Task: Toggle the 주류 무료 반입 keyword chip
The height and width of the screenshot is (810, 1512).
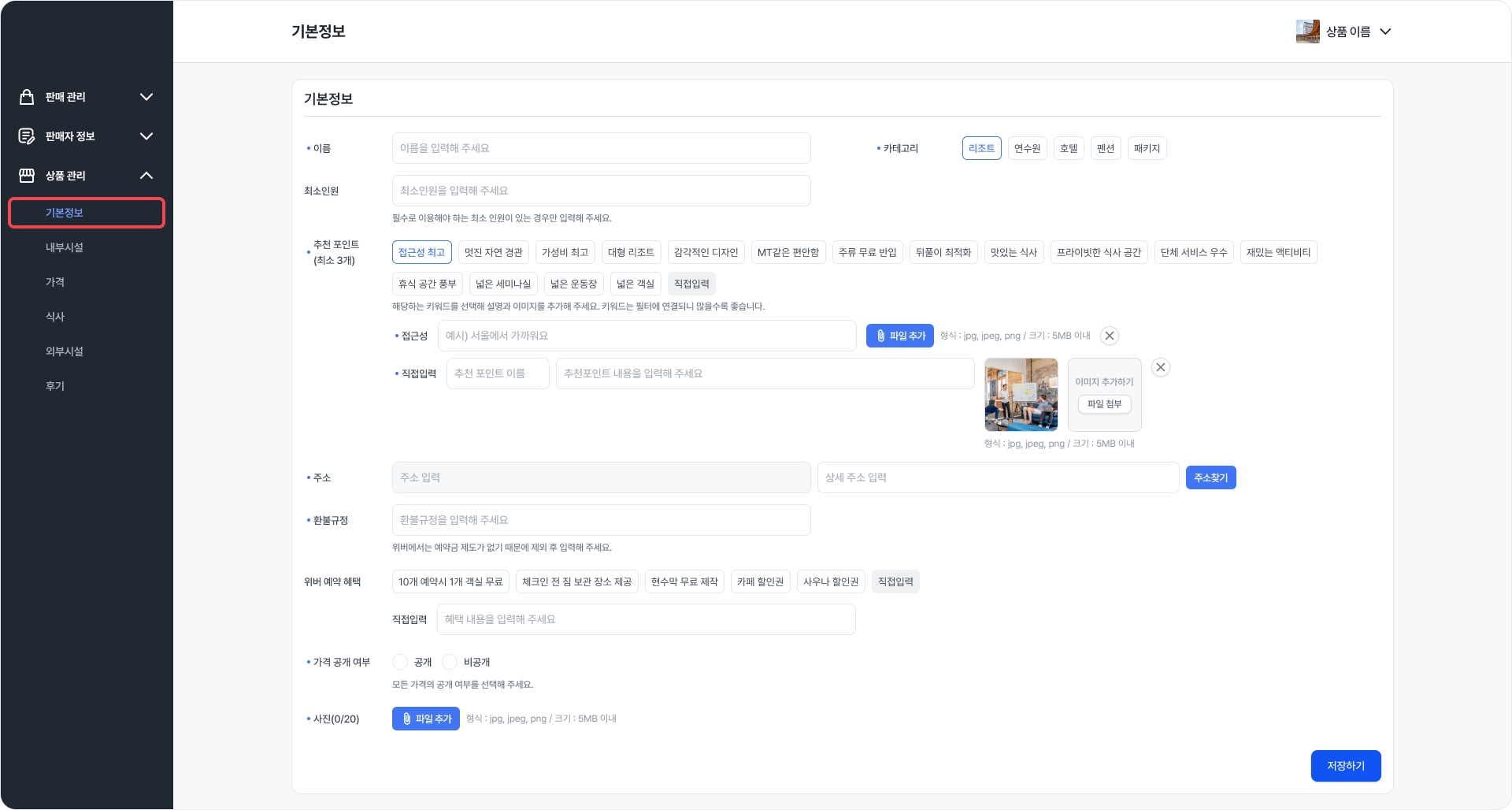Action: pyautogui.click(x=868, y=252)
